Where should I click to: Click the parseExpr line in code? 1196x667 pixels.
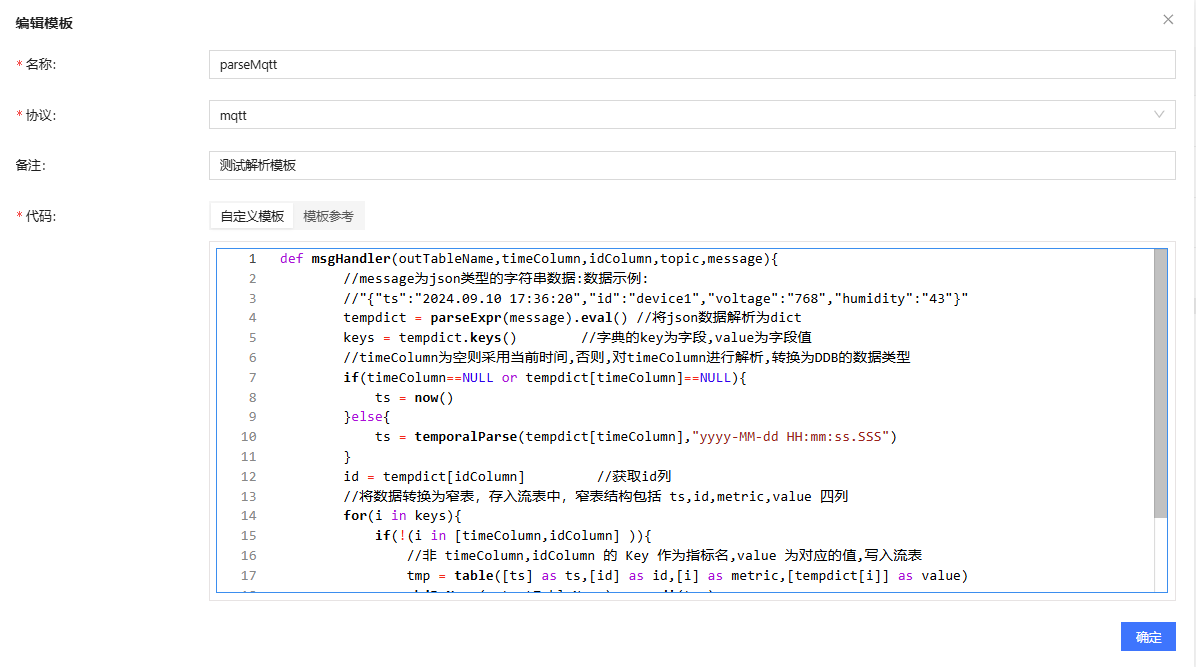[x=572, y=317]
